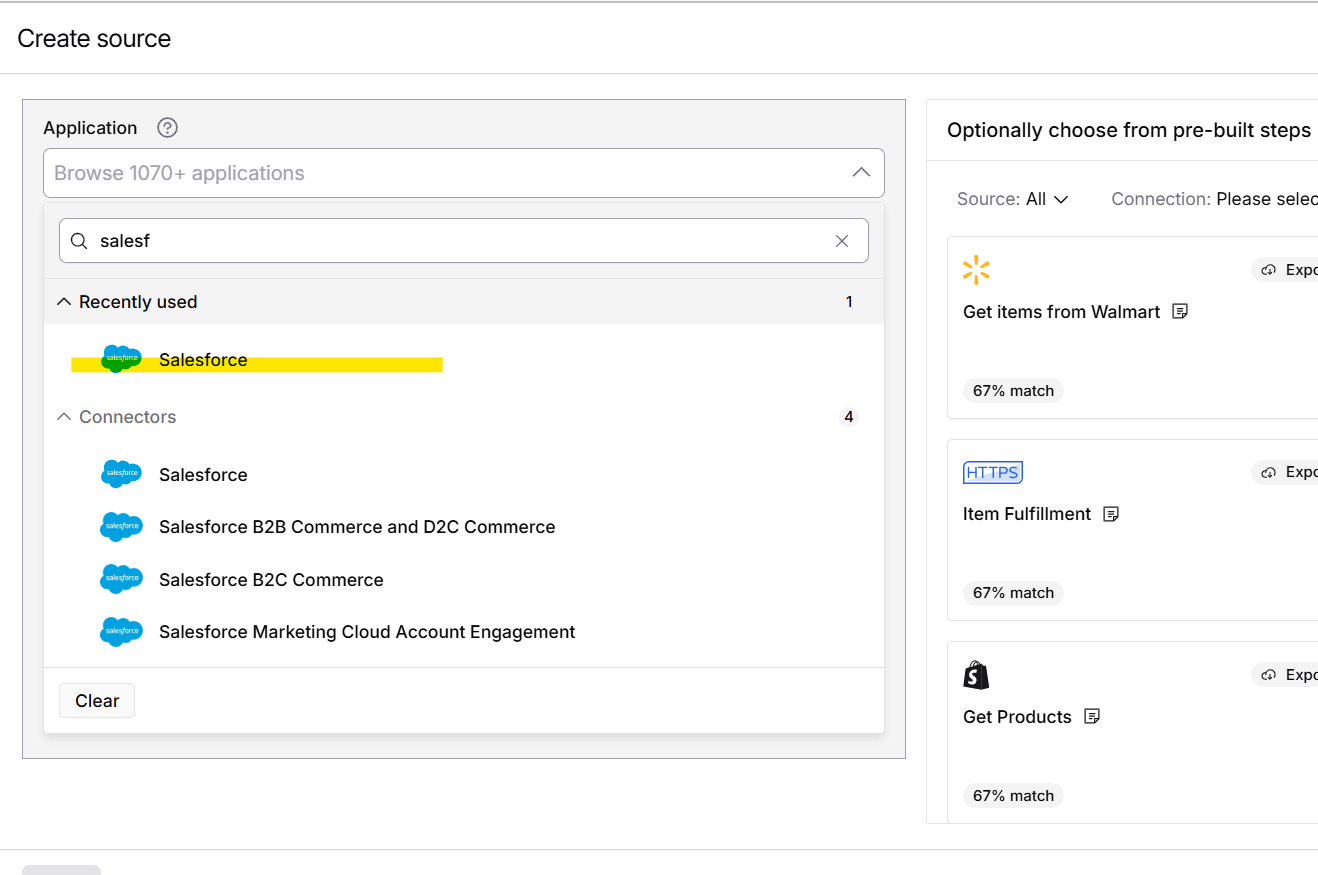Collapse the Connectors section
The width and height of the screenshot is (1318, 875).
64,416
